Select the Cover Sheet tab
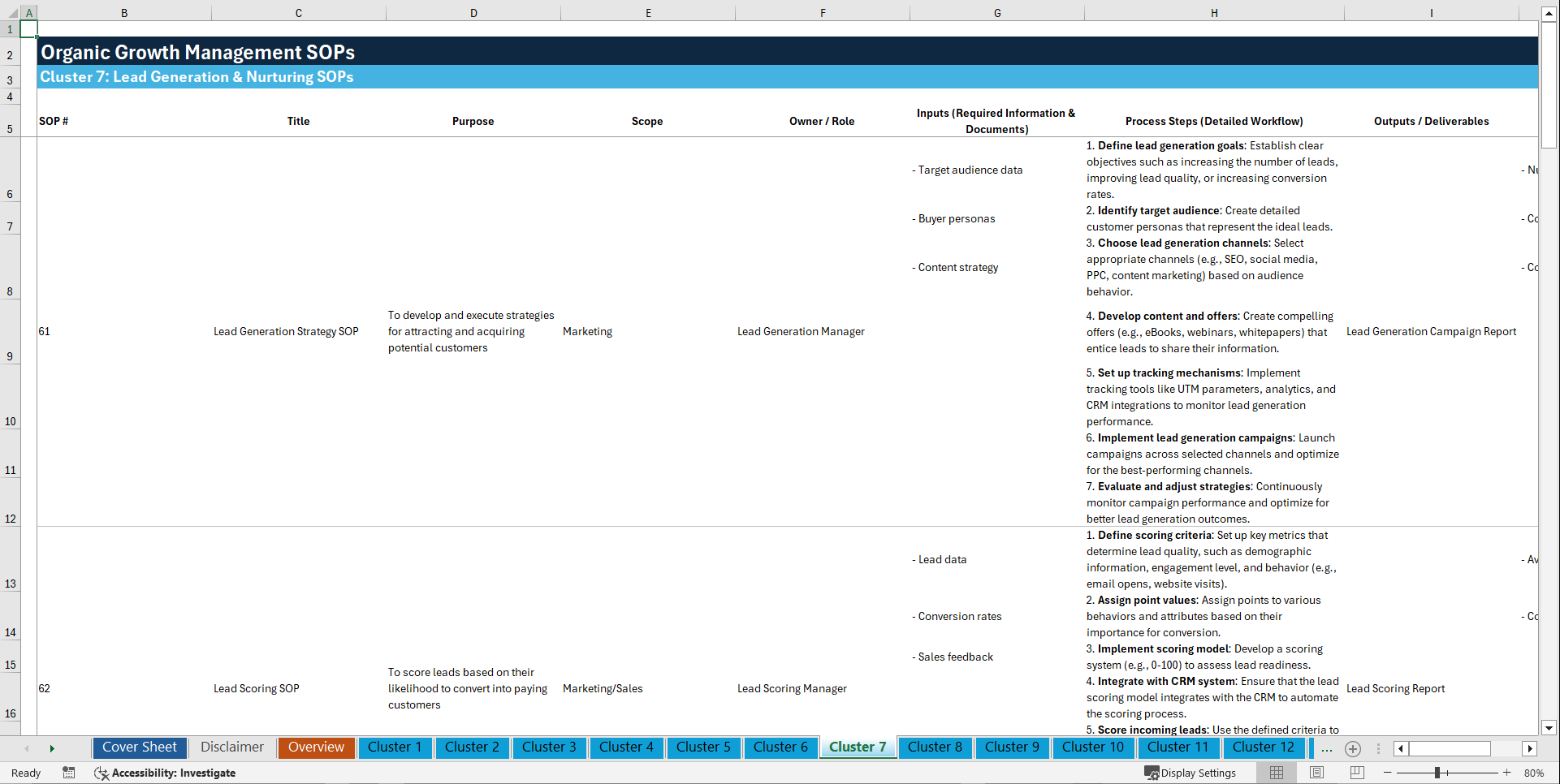Image resolution: width=1560 pixels, height=784 pixels. coord(139,747)
